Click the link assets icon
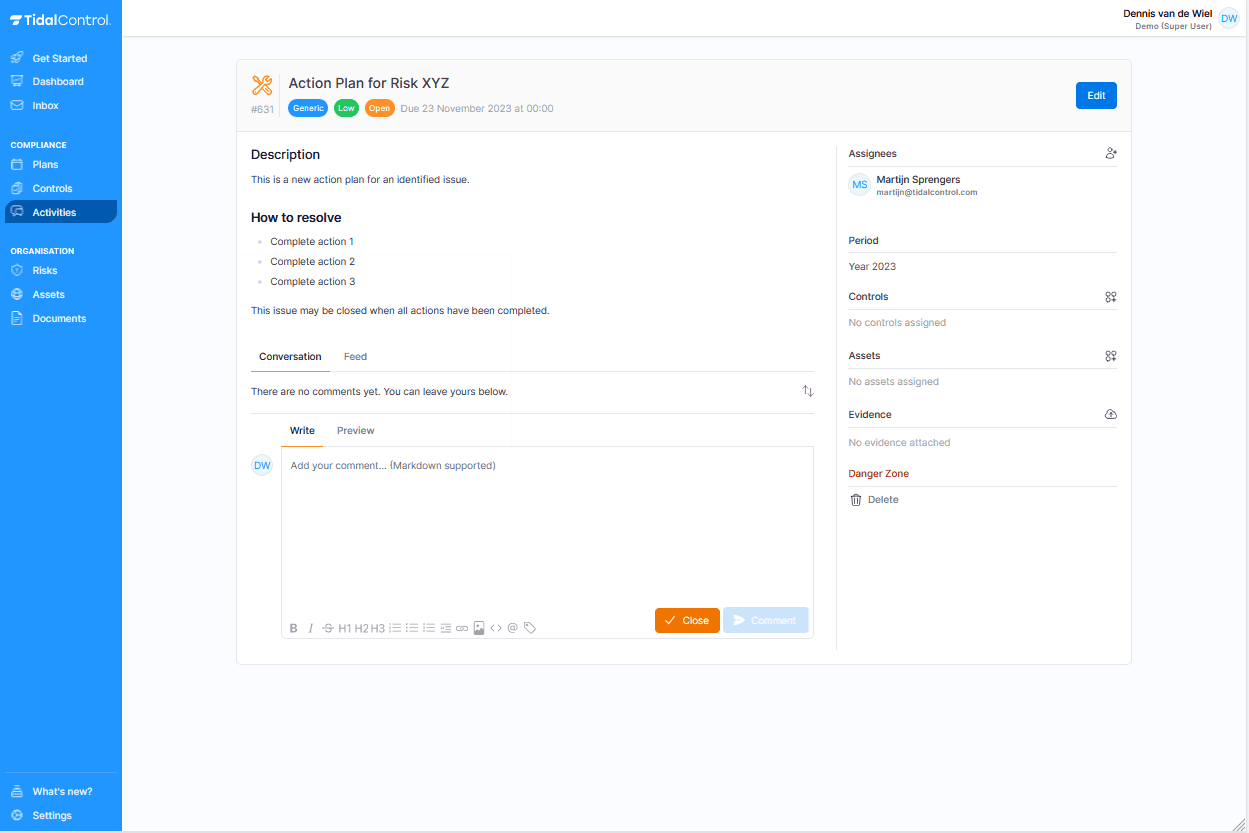Viewport: 1249px width, 833px height. pos(1110,355)
